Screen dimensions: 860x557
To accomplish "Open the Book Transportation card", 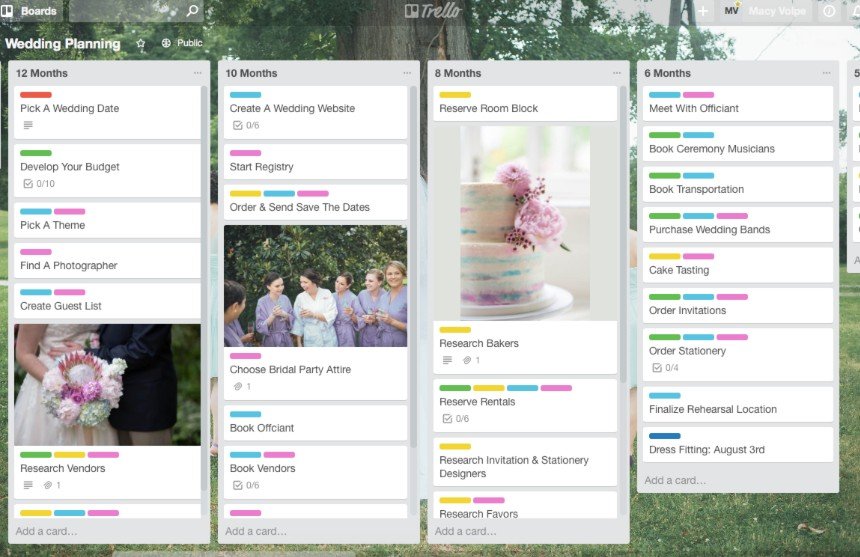I will click(738, 184).
